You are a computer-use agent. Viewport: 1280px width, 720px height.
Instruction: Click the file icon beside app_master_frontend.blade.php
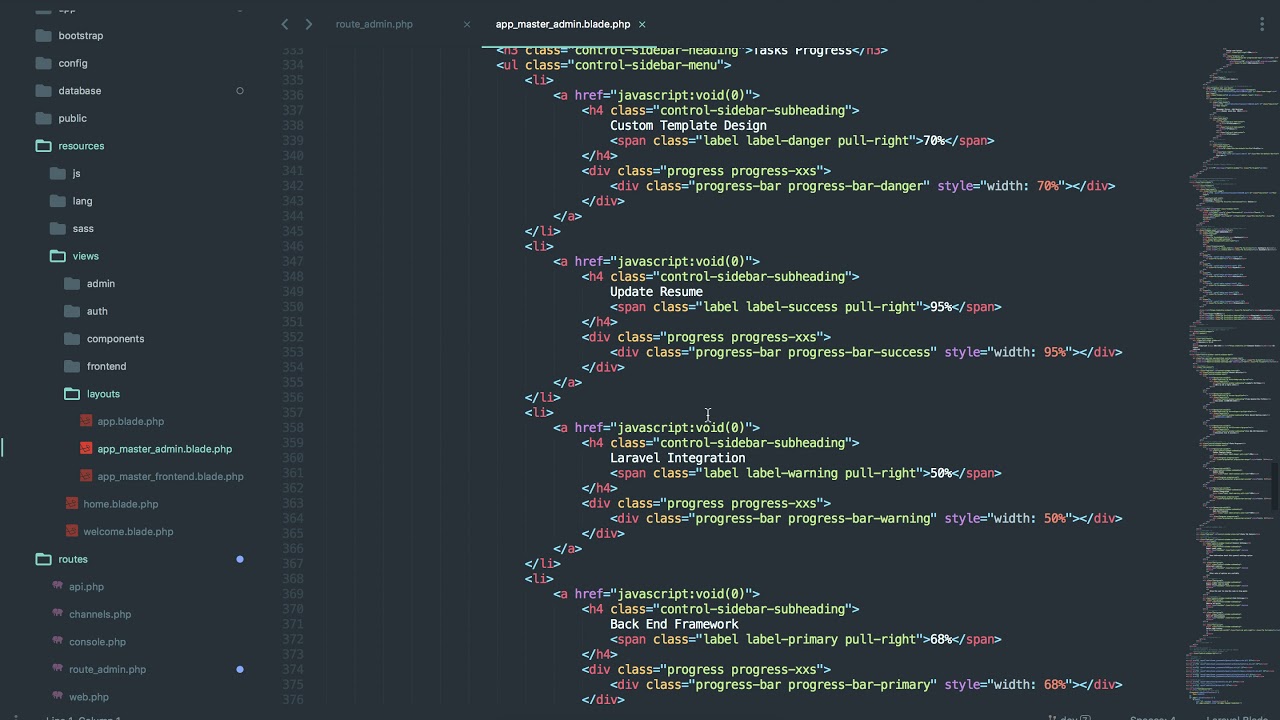tap(86, 476)
